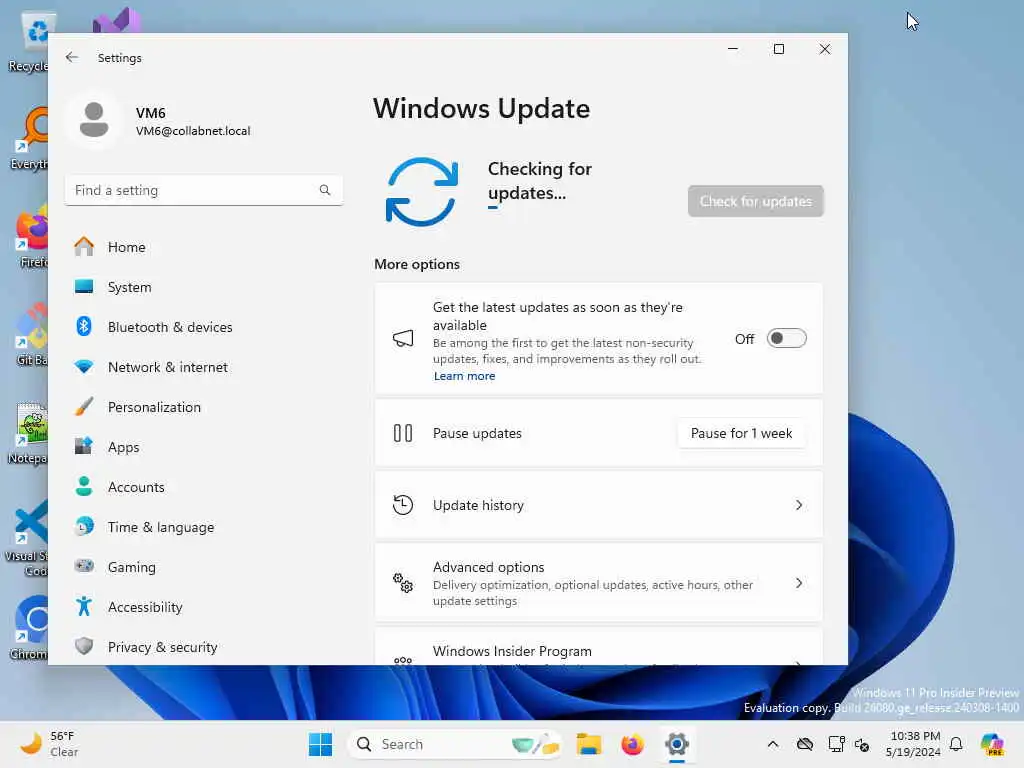
Task: Open File Explorer from taskbar
Action: click(588, 744)
